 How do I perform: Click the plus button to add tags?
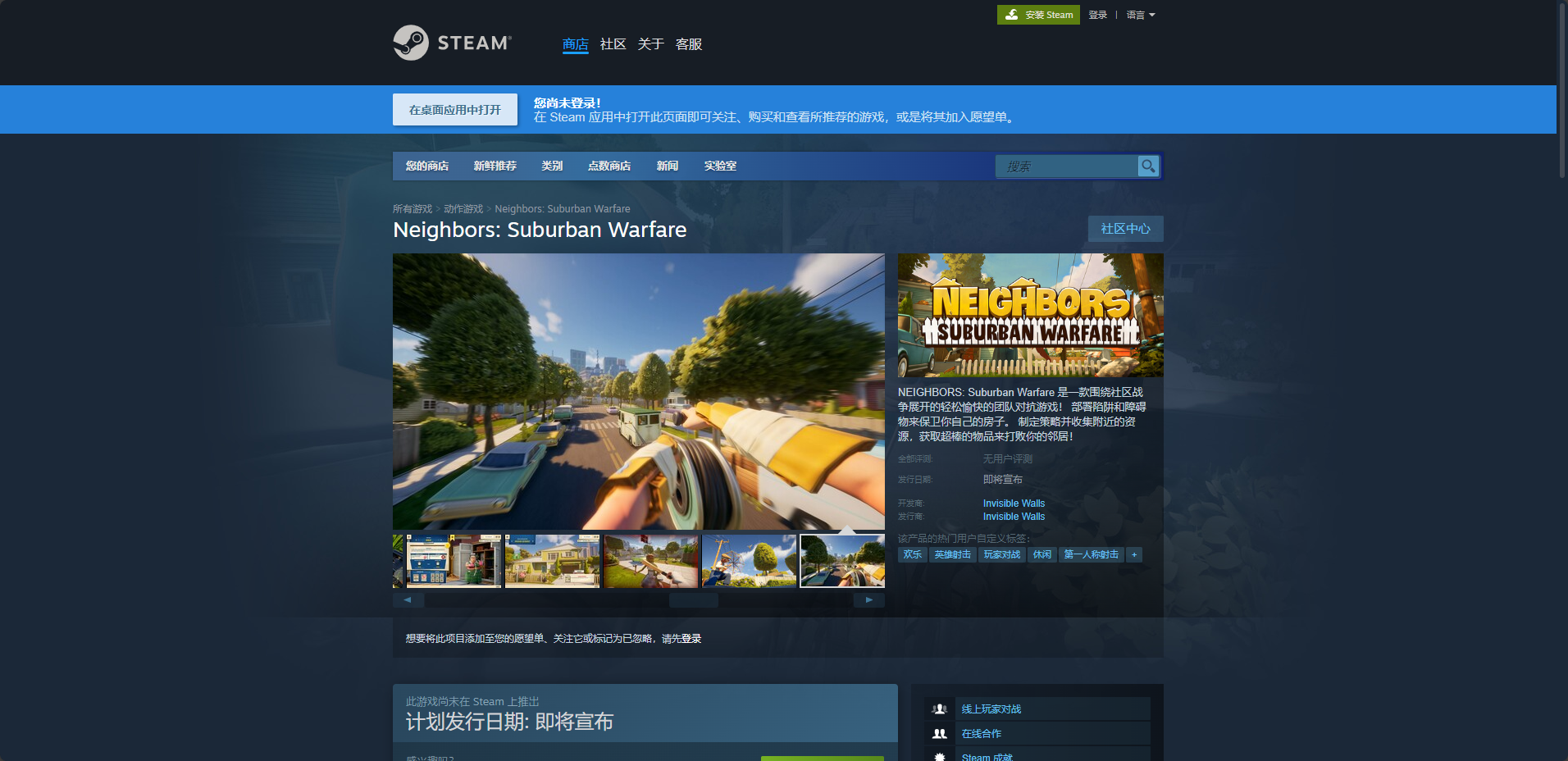(x=1134, y=555)
